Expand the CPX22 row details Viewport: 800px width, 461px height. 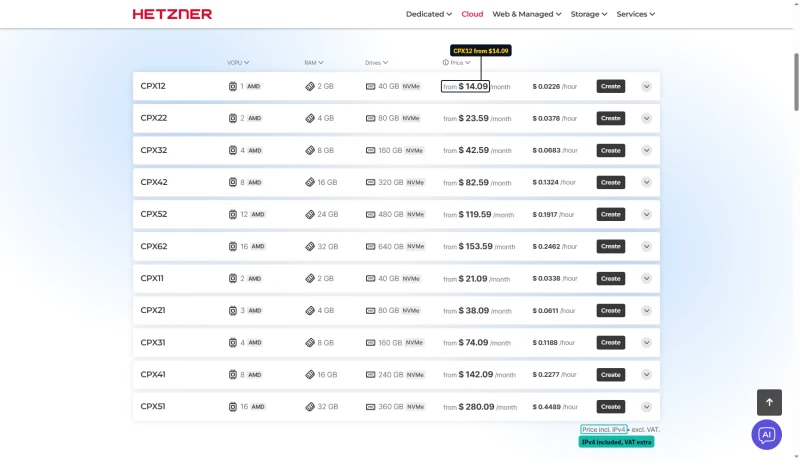[x=646, y=118]
